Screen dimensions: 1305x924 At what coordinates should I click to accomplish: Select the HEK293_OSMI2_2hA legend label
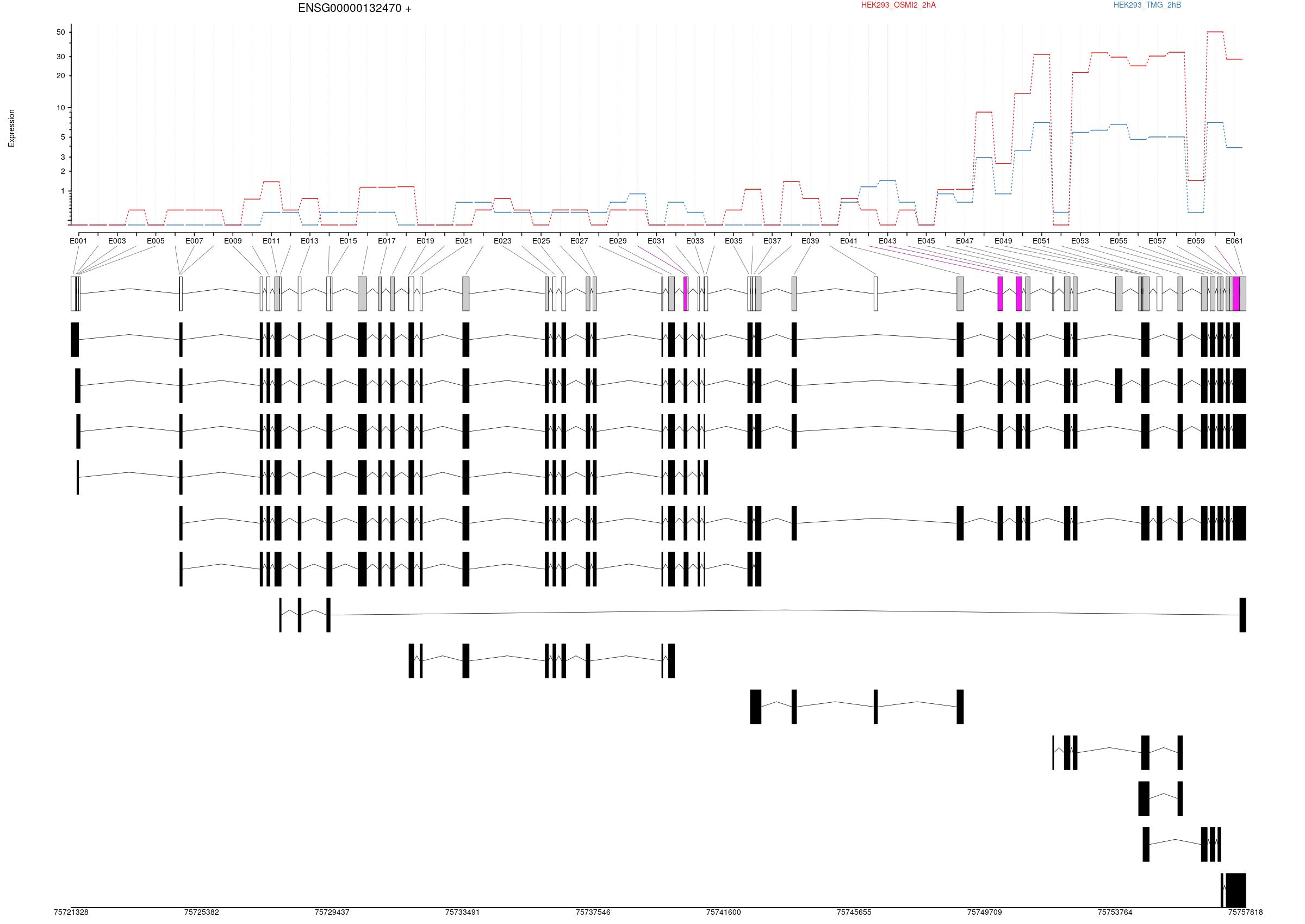[x=898, y=5]
